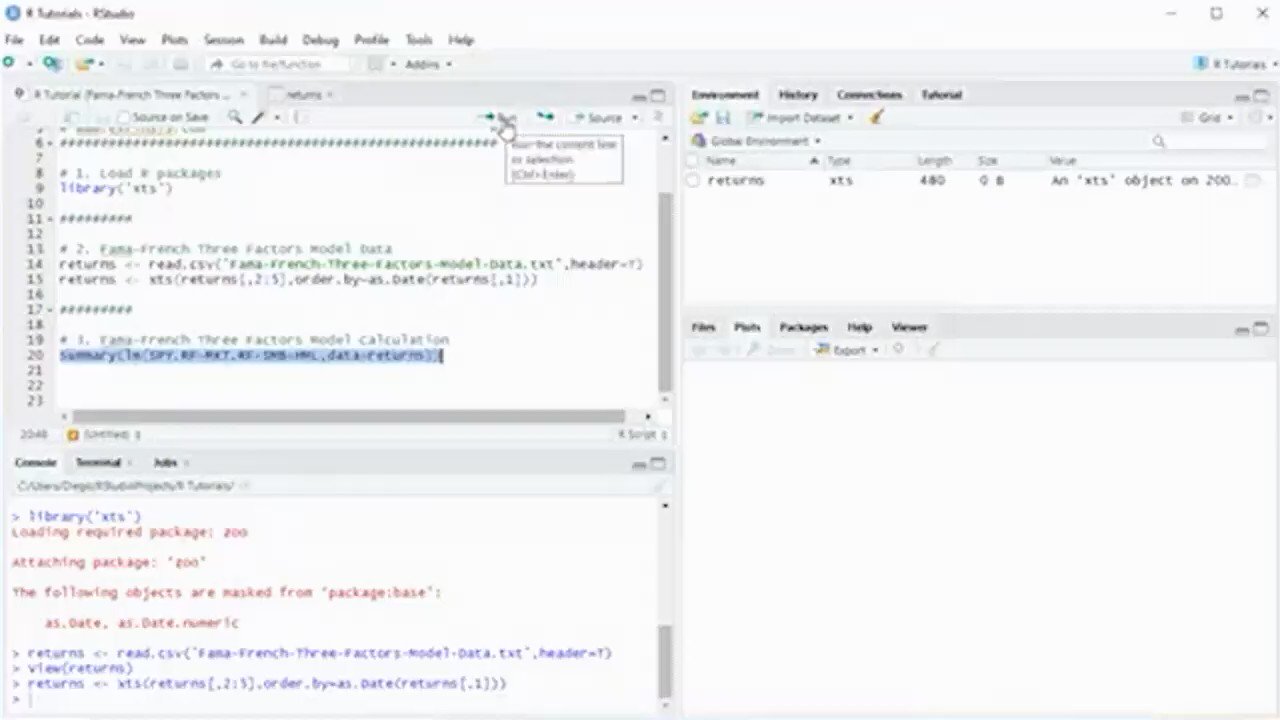The image size is (1280, 720).
Task: Select the returns object checkbox in Environment
Action: coord(694,180)
